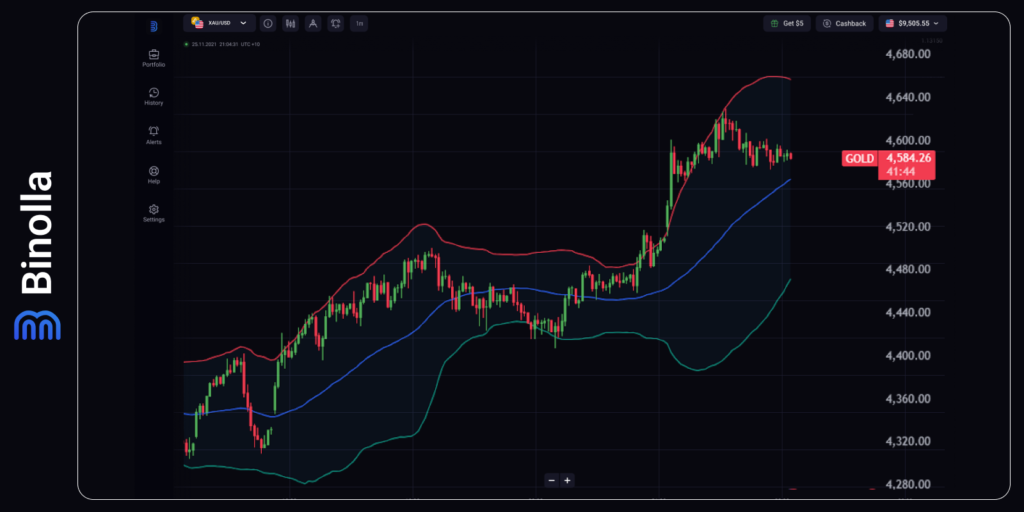Screen dimensions: 1024x512
Task: Open the Help lifebuoy icon
Action: coord(153,170)
